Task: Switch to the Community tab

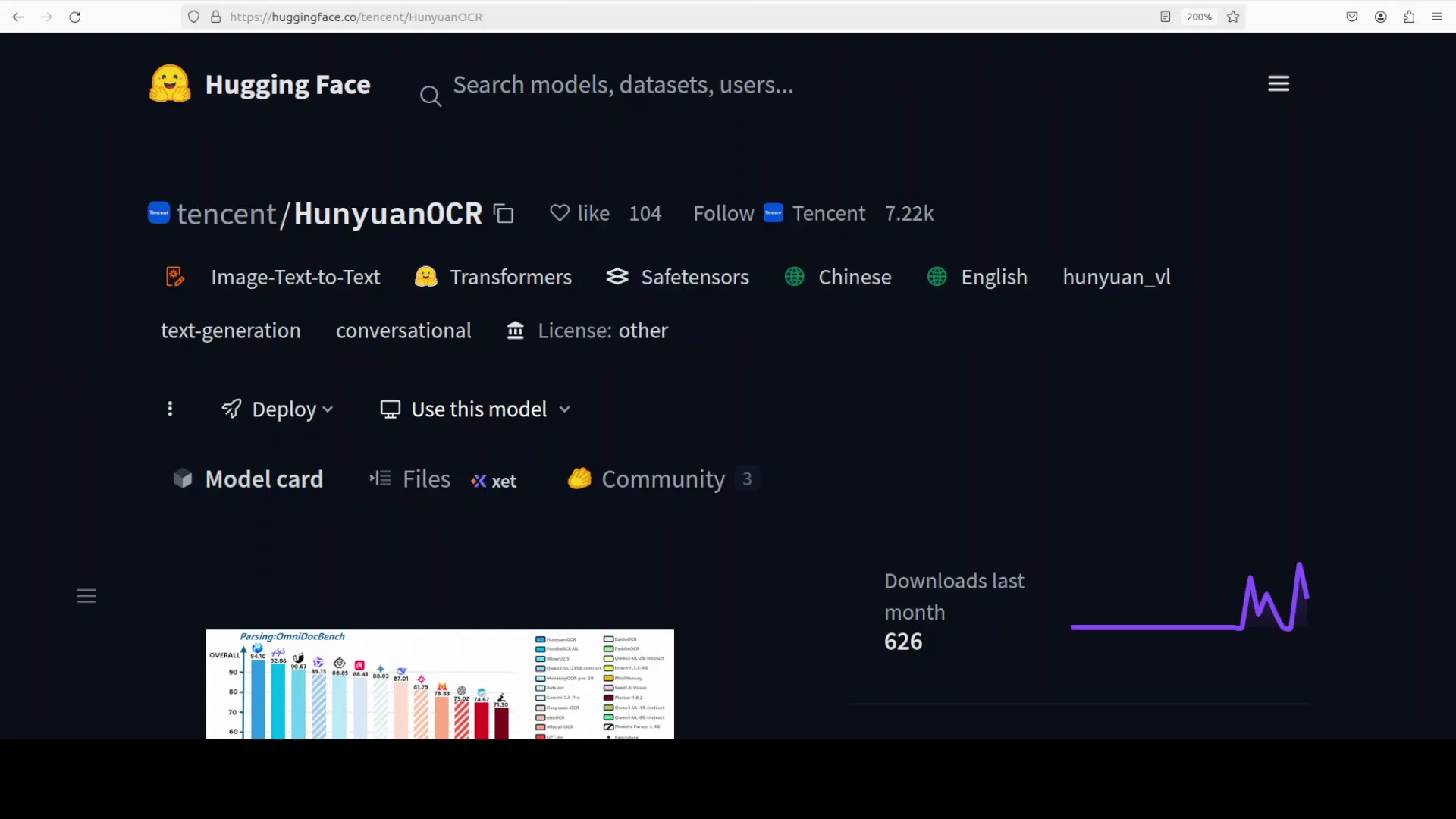Action: (663, 479)
